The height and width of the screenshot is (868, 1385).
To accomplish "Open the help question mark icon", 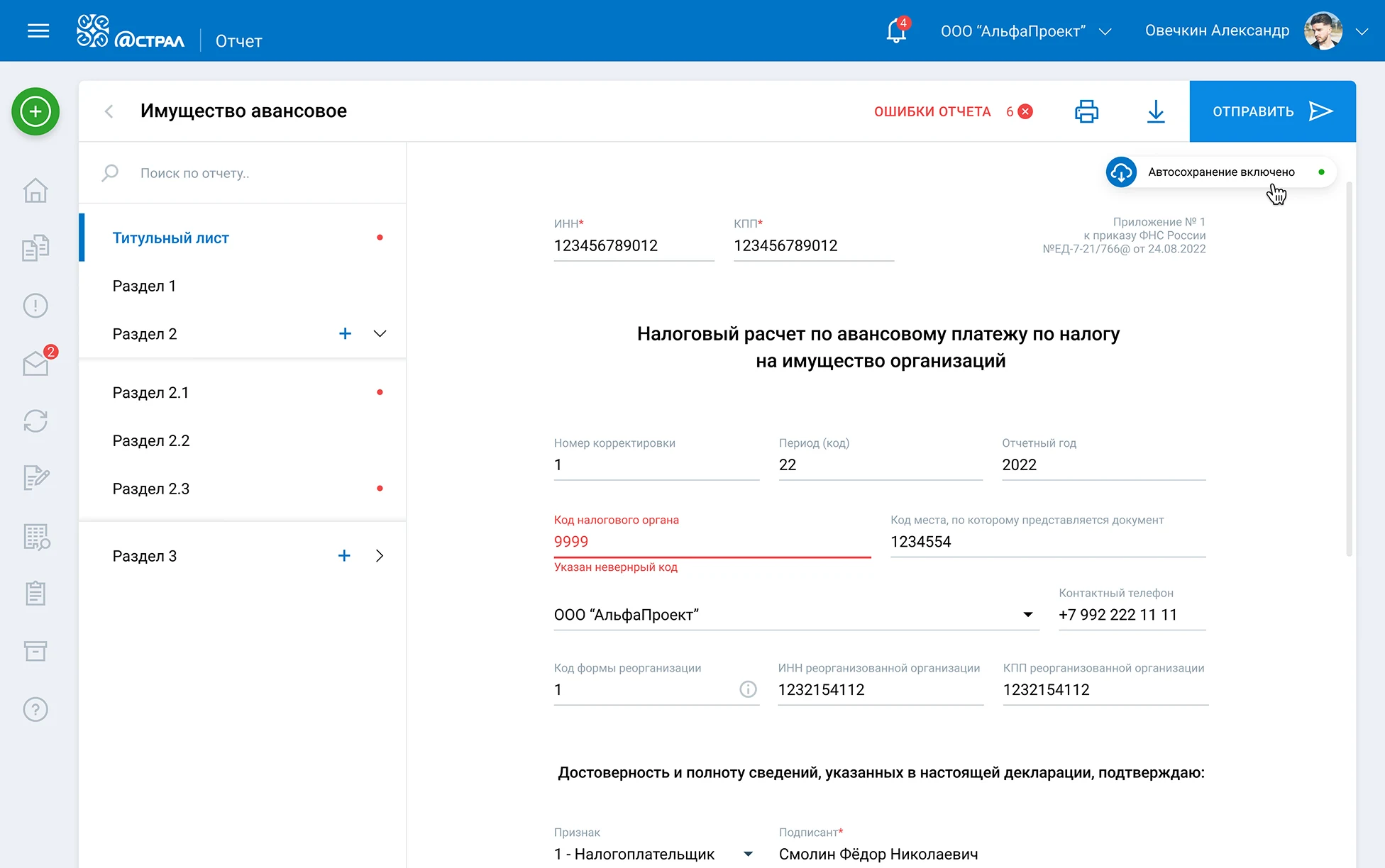I will pos(35,709).
